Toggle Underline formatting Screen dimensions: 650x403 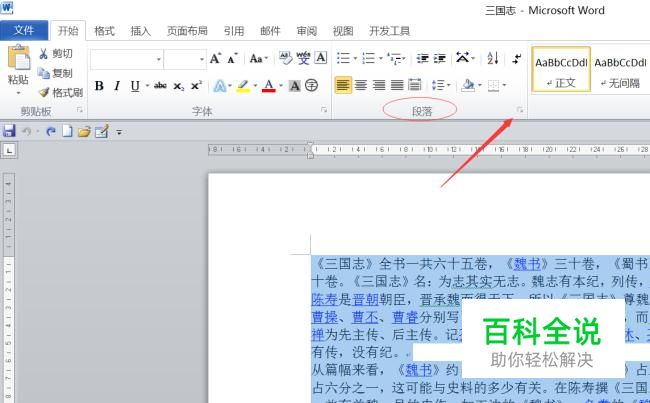tap(135, 86)
